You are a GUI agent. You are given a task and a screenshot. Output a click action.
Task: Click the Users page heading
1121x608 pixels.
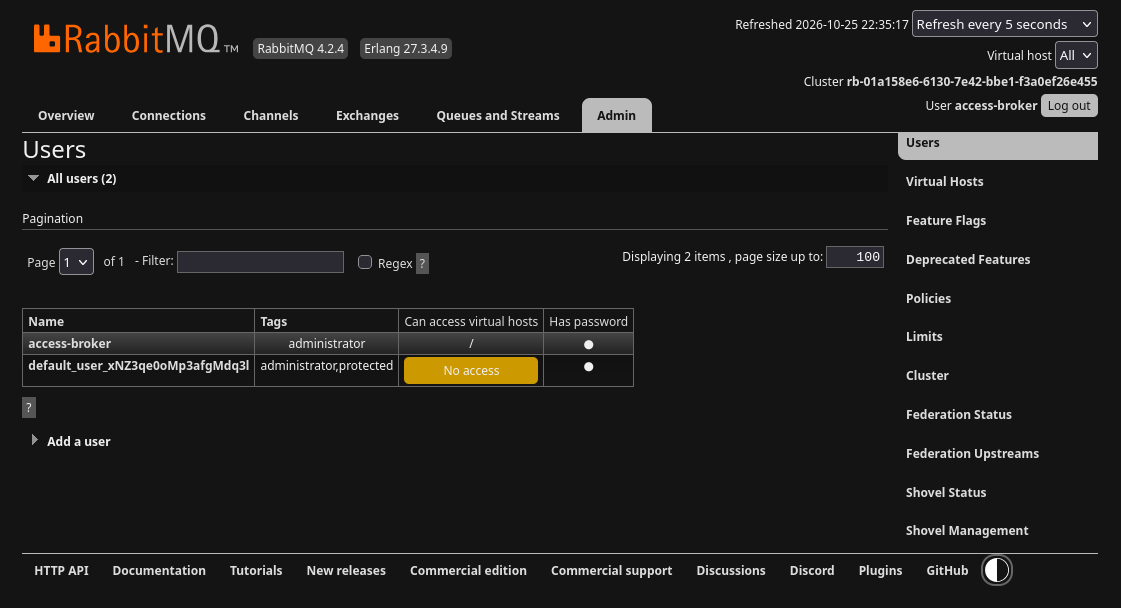click(54, 149)
